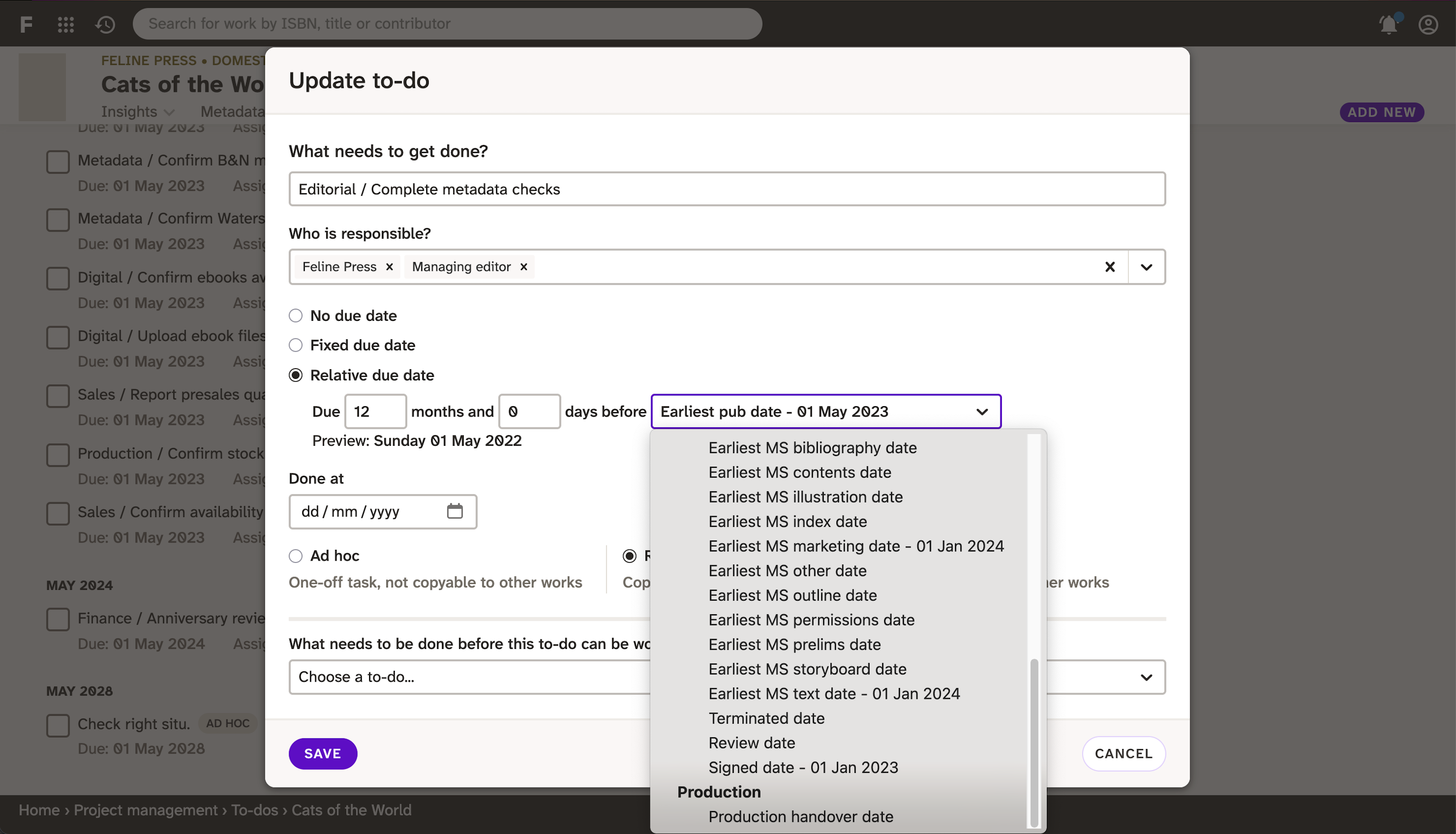1456x834 pixels.
Task: Click the Production handover date option
Action: [x=800, y=817]
